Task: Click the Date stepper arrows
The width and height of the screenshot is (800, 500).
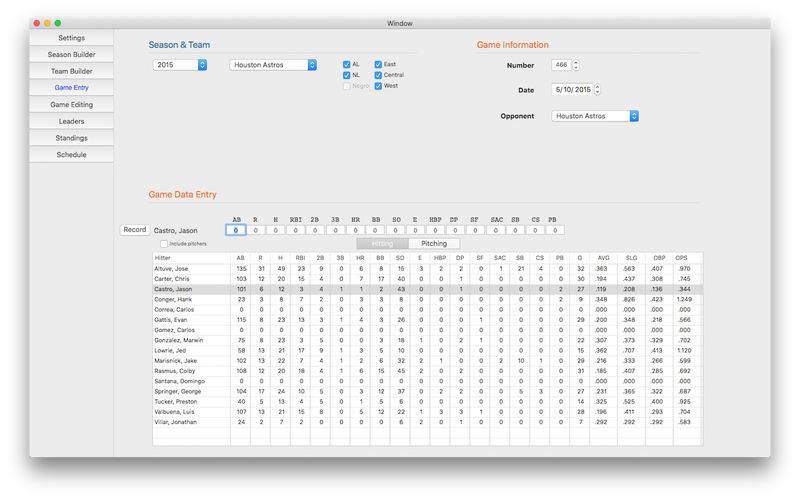Action: pos(597,90)
